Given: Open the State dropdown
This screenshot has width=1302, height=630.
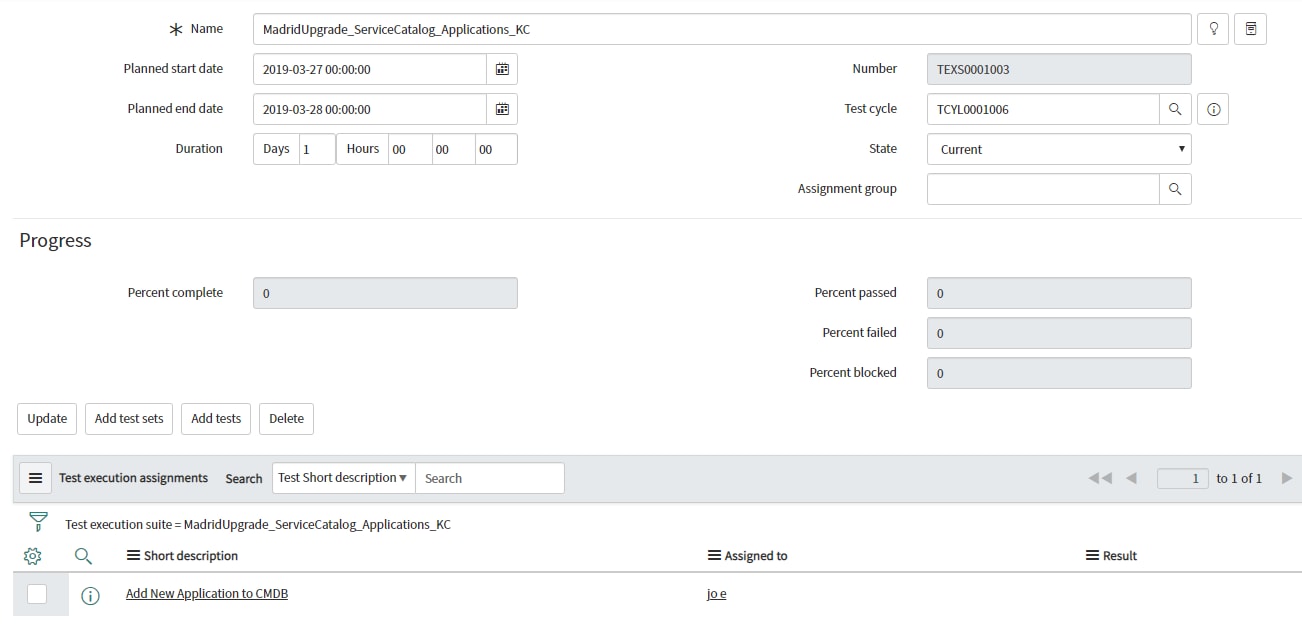Looking at the screenshot, I should click(x=1058, y=148).
